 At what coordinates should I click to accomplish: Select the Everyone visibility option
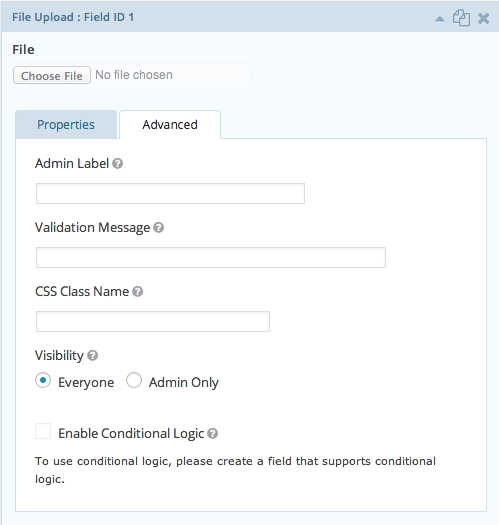click(43, 380)
